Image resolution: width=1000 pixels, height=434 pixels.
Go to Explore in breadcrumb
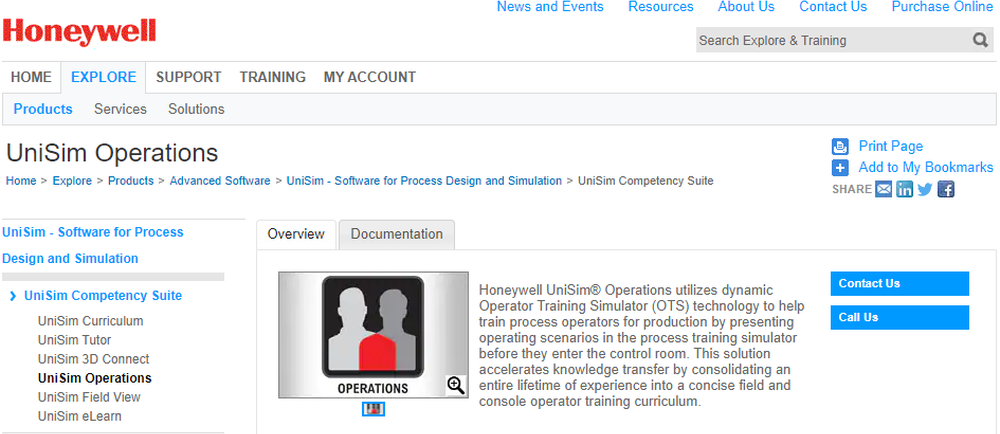72,181
